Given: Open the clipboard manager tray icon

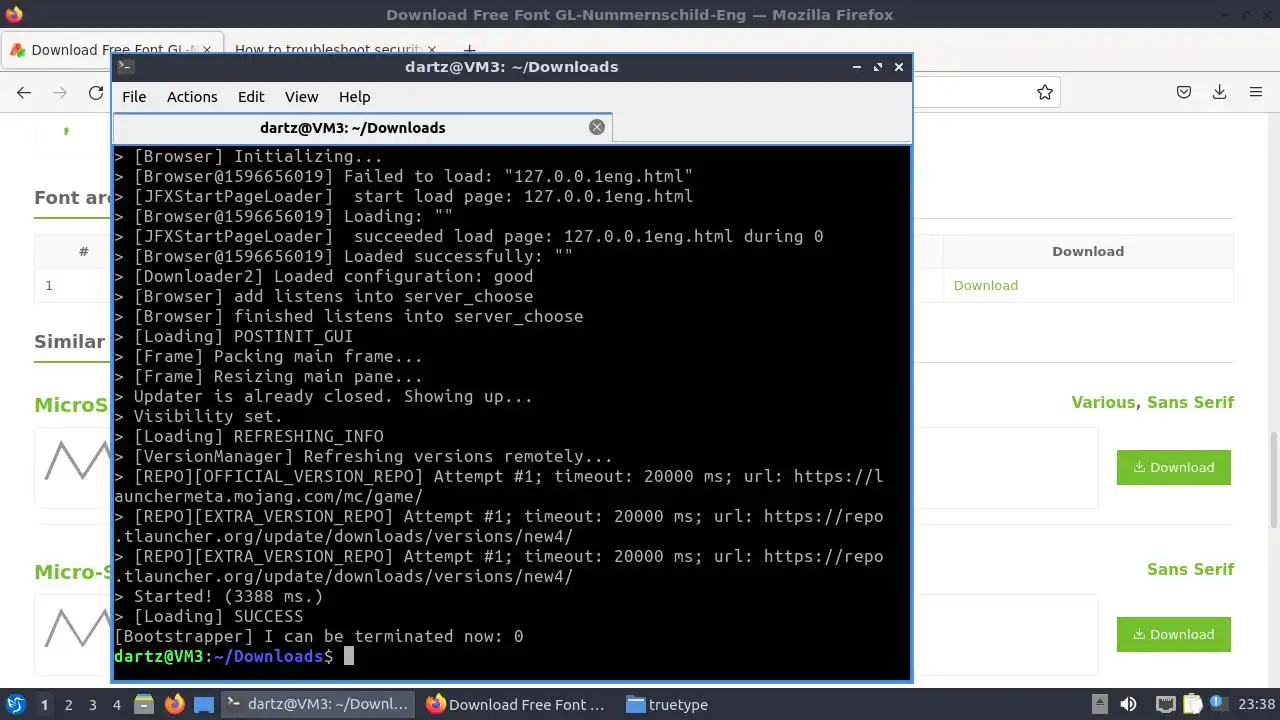Looking at the screenshot, I should [1193, 704].
